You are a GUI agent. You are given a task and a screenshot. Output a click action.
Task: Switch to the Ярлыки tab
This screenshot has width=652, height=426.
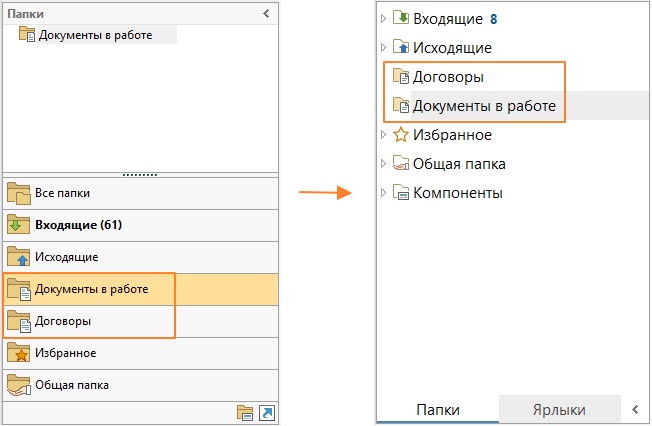click(559, 410)
